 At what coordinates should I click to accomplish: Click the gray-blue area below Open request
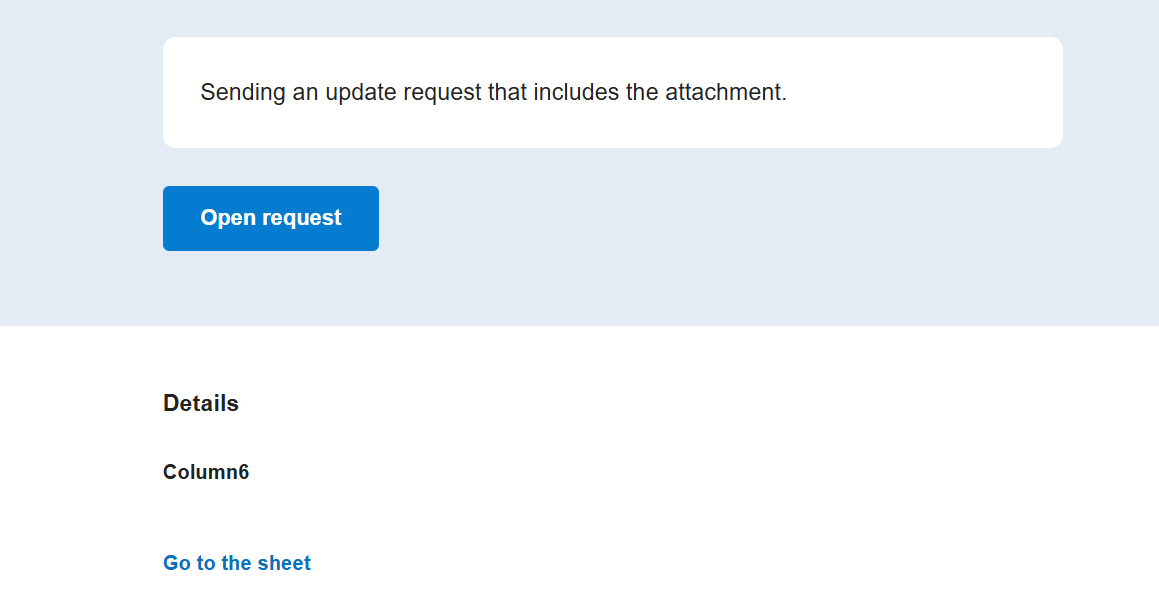coord(271,288)
